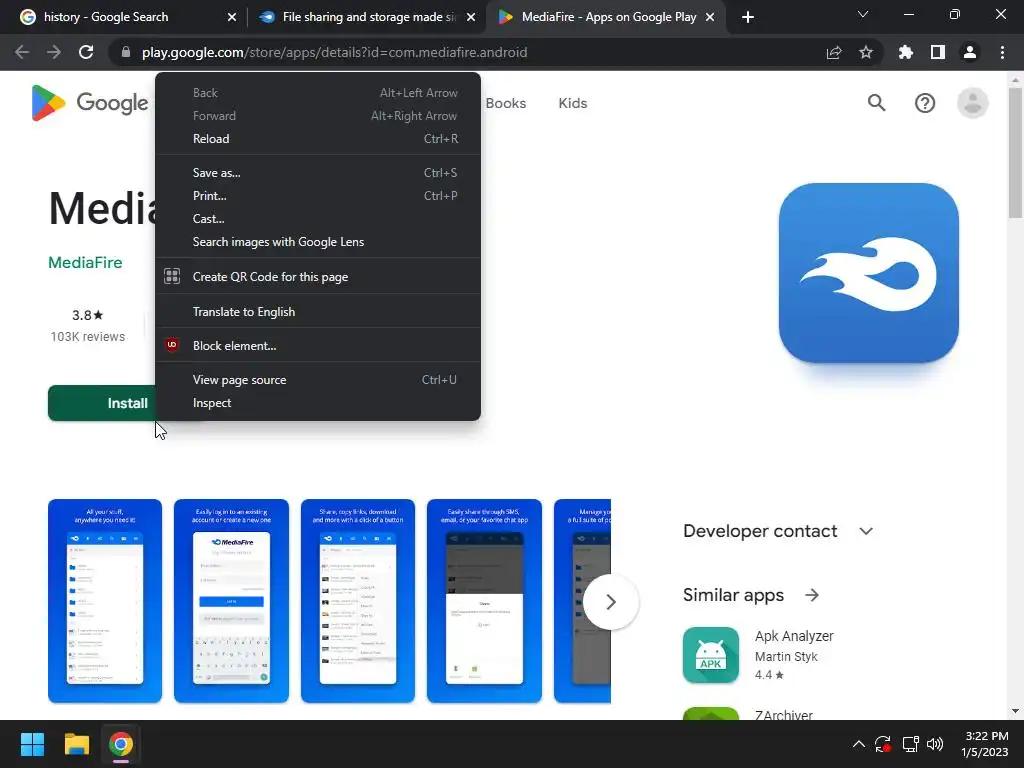Close the history Google Search tab
The height and width of the screenshot is (768, 1024).
click(x=232, y=17)
